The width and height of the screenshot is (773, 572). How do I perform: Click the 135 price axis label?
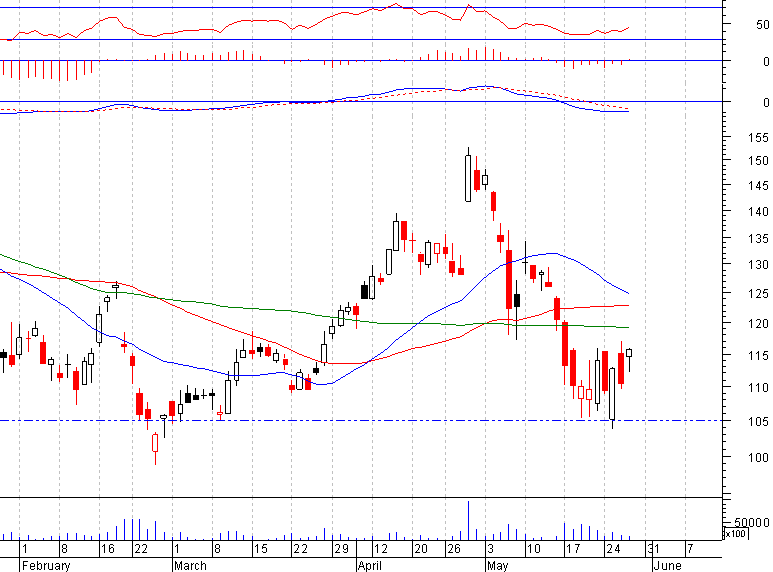pos(758,239)
